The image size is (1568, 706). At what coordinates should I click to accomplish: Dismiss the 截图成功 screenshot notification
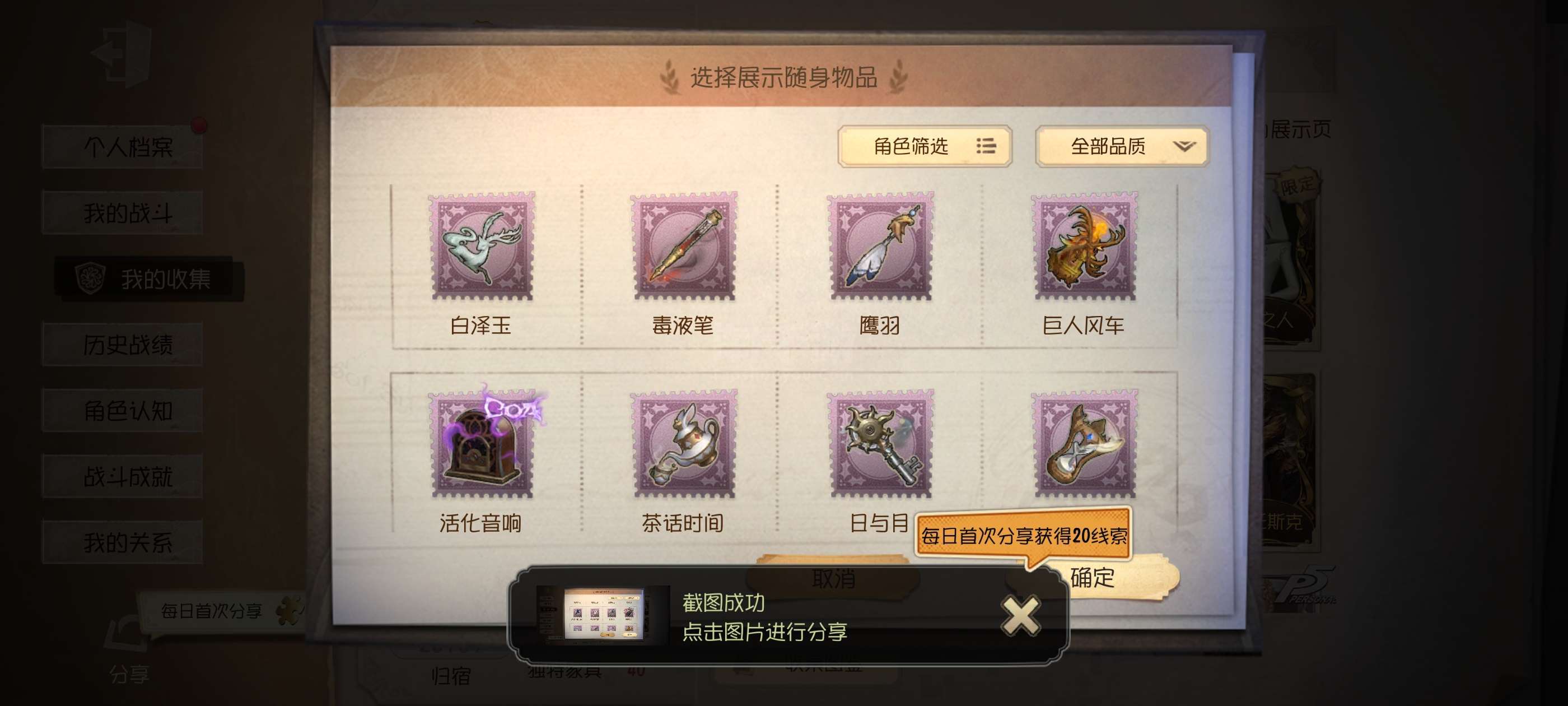(x=1021, y=616)
